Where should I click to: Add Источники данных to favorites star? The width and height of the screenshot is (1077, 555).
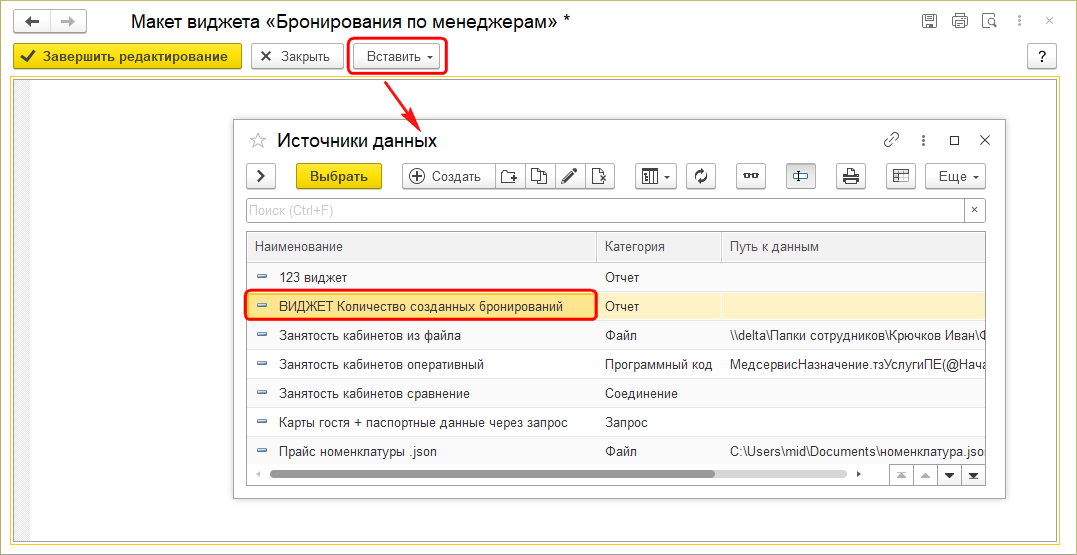point(258,141)
